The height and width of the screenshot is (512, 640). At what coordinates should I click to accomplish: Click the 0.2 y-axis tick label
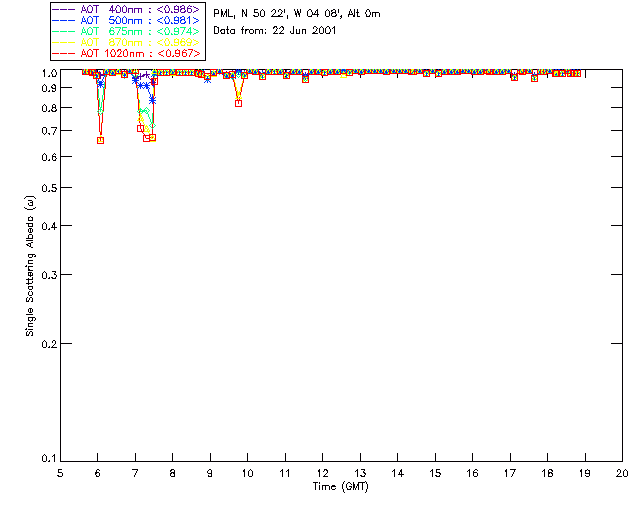point(49,344)
